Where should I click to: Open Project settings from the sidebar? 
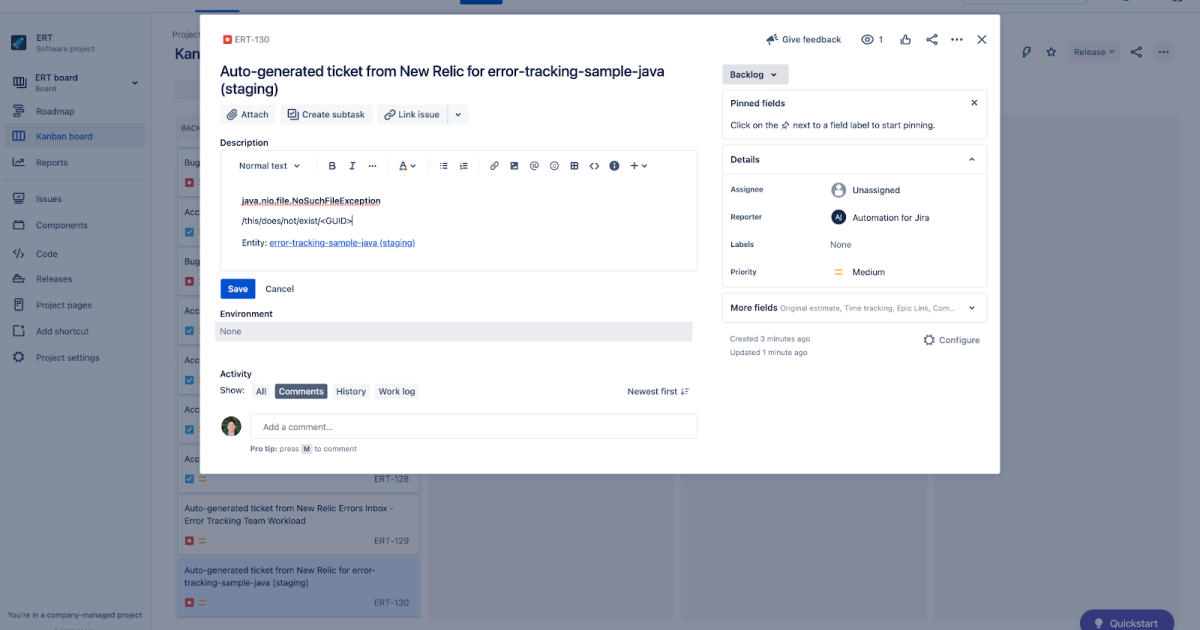pos(66,358)
